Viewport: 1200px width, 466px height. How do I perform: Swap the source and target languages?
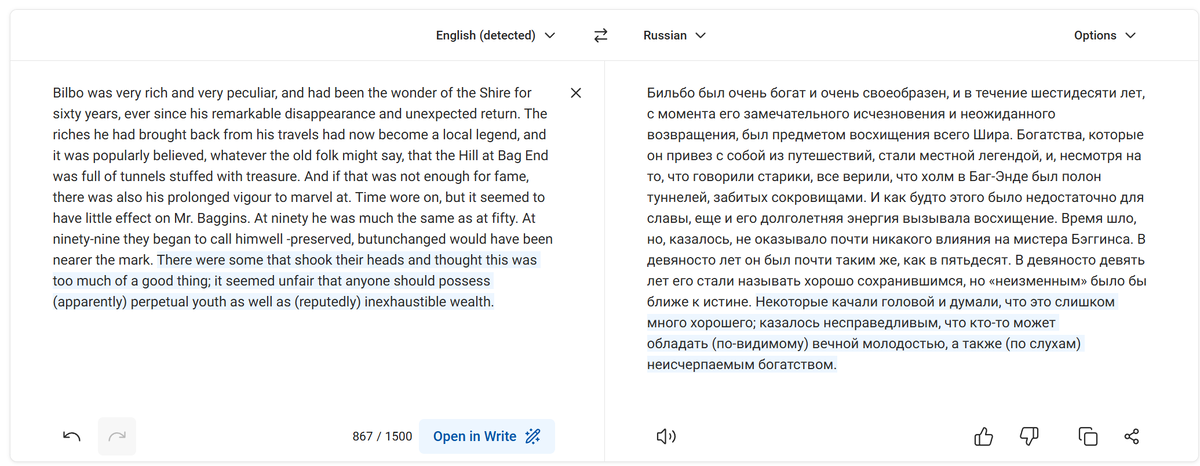pyautogui.click(x=601, y=35)
